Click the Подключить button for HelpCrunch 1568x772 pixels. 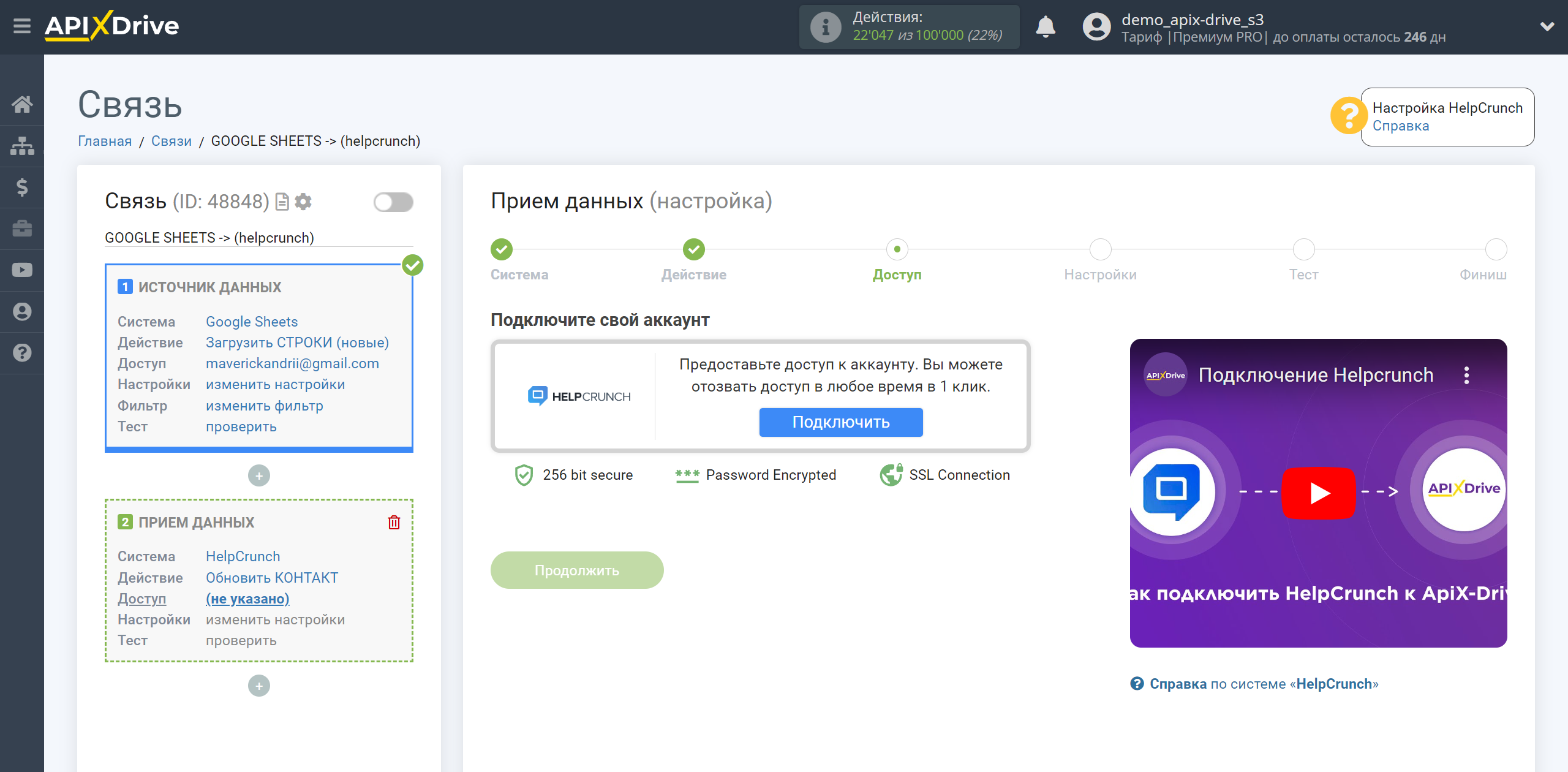(840, 422)
